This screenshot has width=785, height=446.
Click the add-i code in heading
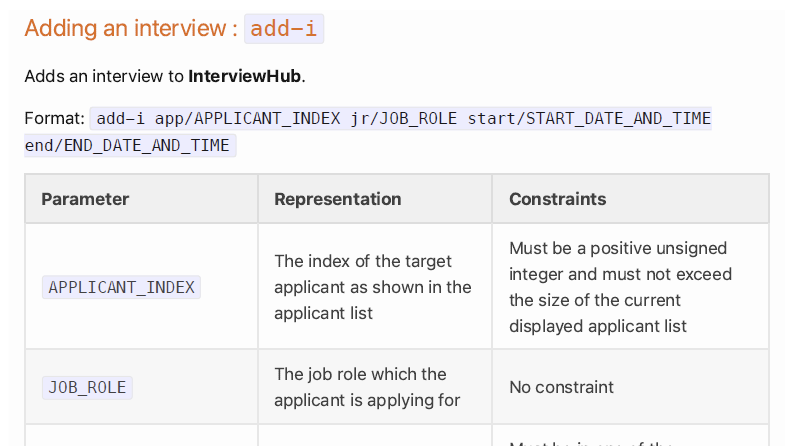point(284,29)
